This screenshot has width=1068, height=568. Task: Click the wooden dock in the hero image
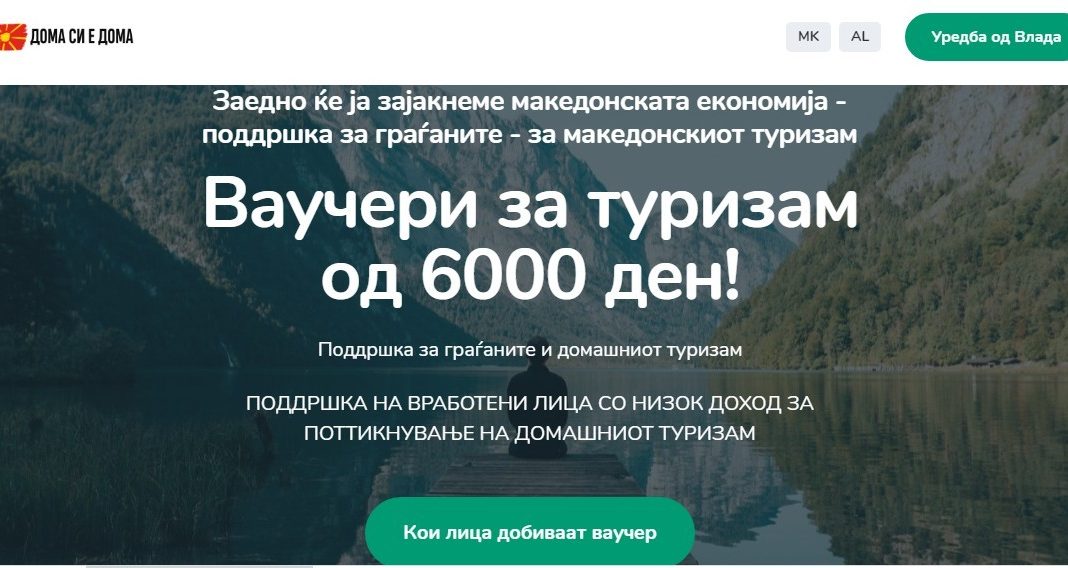click(x=538, y=475)
